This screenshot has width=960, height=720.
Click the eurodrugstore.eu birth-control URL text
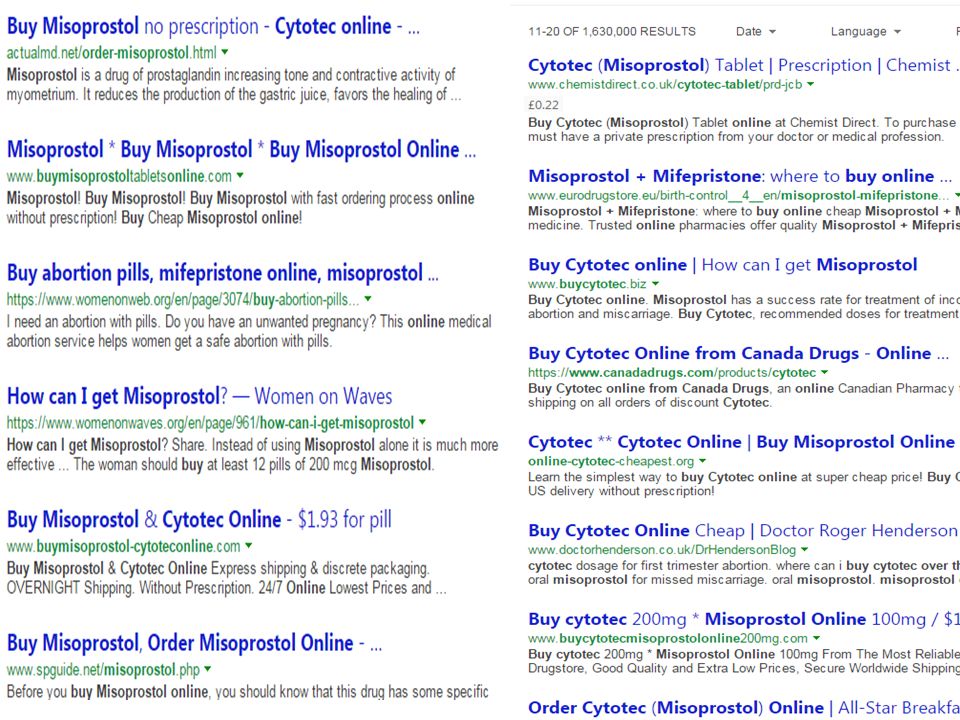click(x=738, y=195)
